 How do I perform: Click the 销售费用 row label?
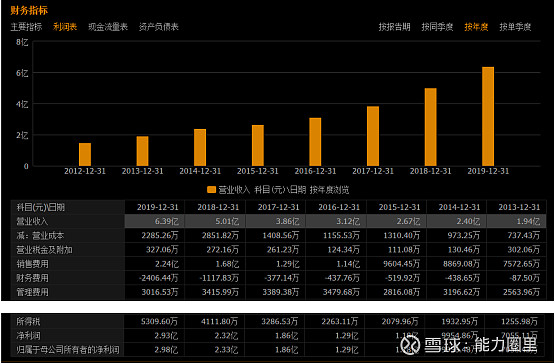pyautogui.click(x=32, y=264)
